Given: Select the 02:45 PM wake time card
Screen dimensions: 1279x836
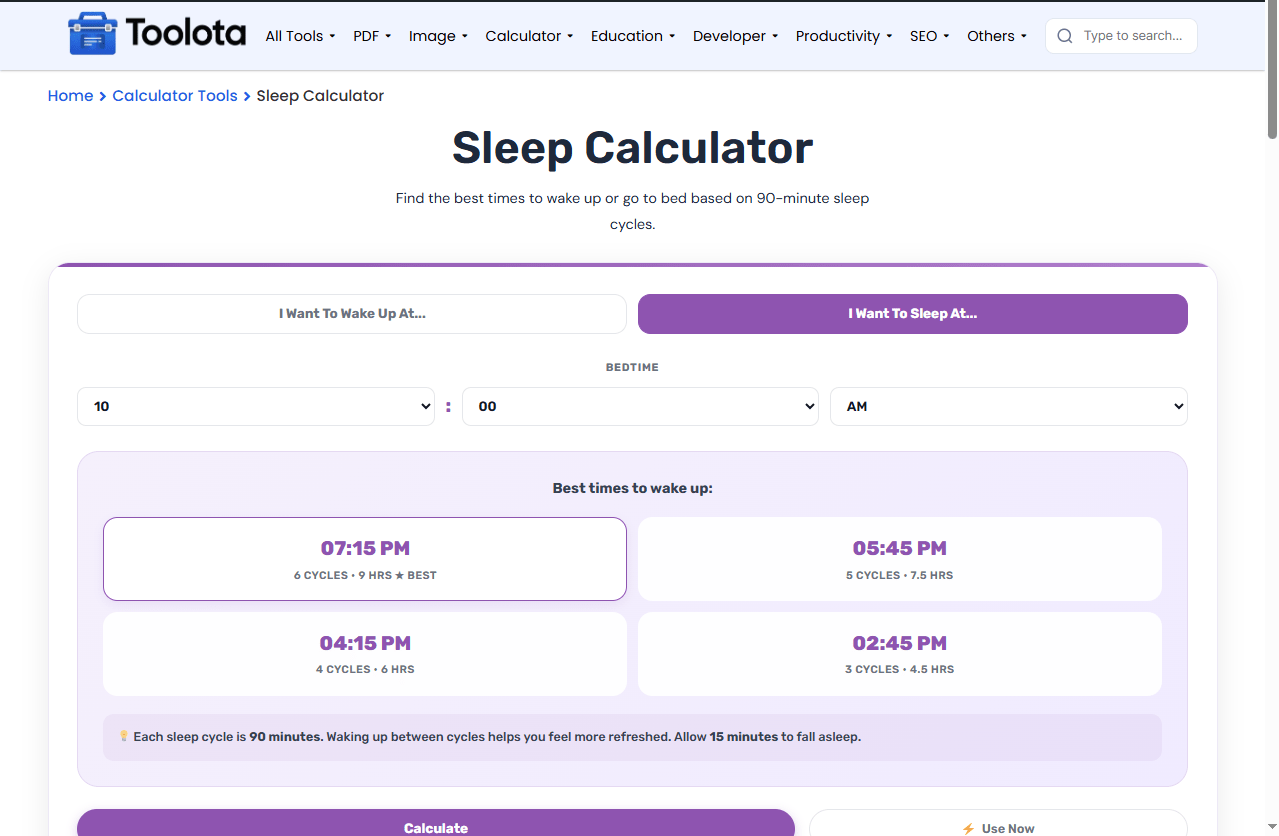Looking at the screenshot, I should pos(900,654).
